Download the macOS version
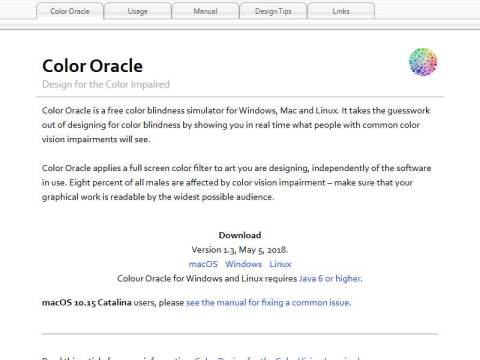Viewport: 480px width, 360px height. point(203,264)
